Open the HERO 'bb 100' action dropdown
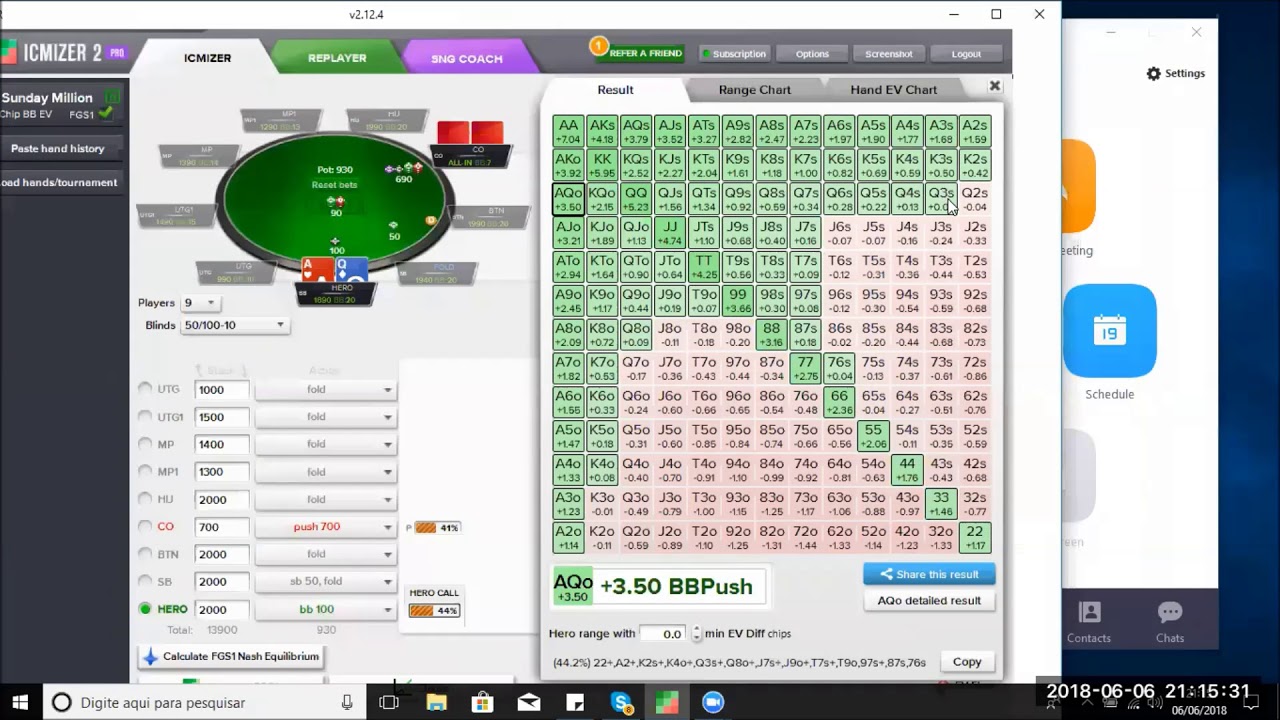The image size is (1280, 720). pos(326,609)
